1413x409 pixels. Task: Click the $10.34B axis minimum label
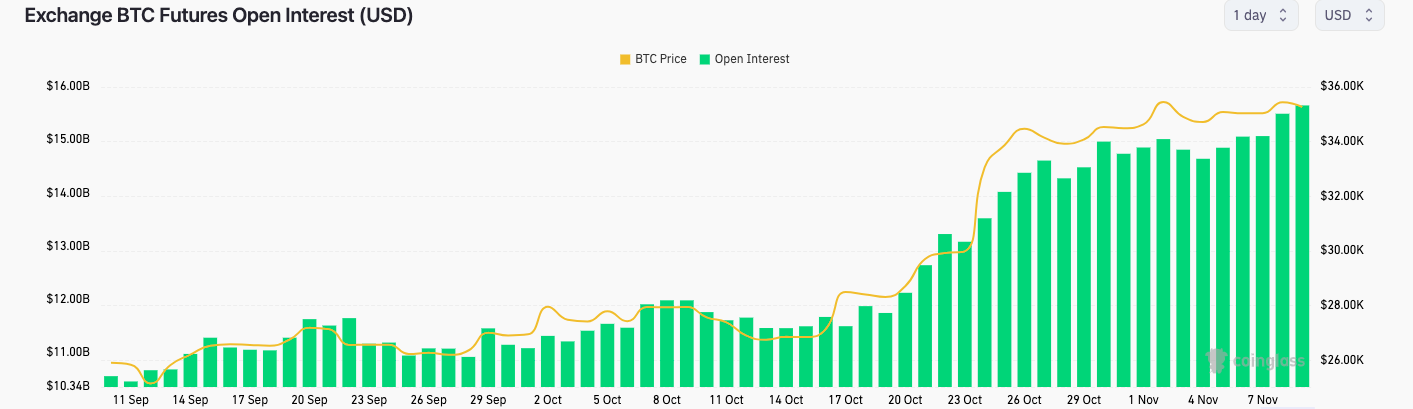coord(68,385)
